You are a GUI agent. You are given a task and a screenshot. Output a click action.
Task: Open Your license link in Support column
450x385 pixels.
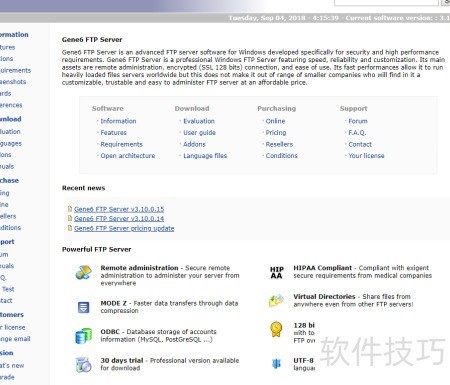366,156
